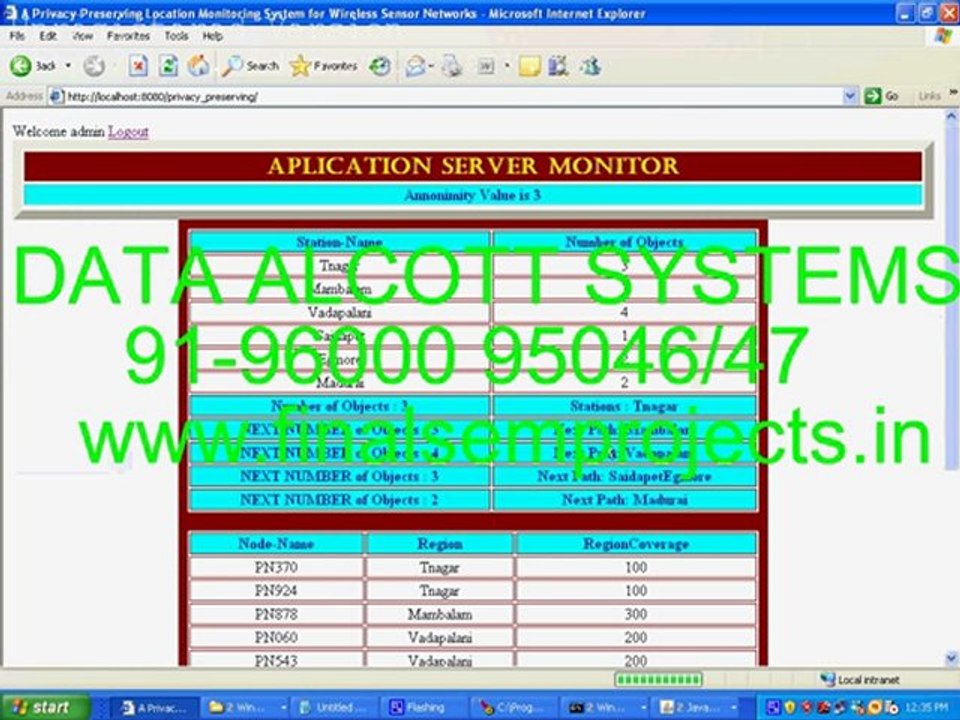Screen dimensions: 960x720
Task: Print the page with the printer icon
Action: tap(452, 66)
